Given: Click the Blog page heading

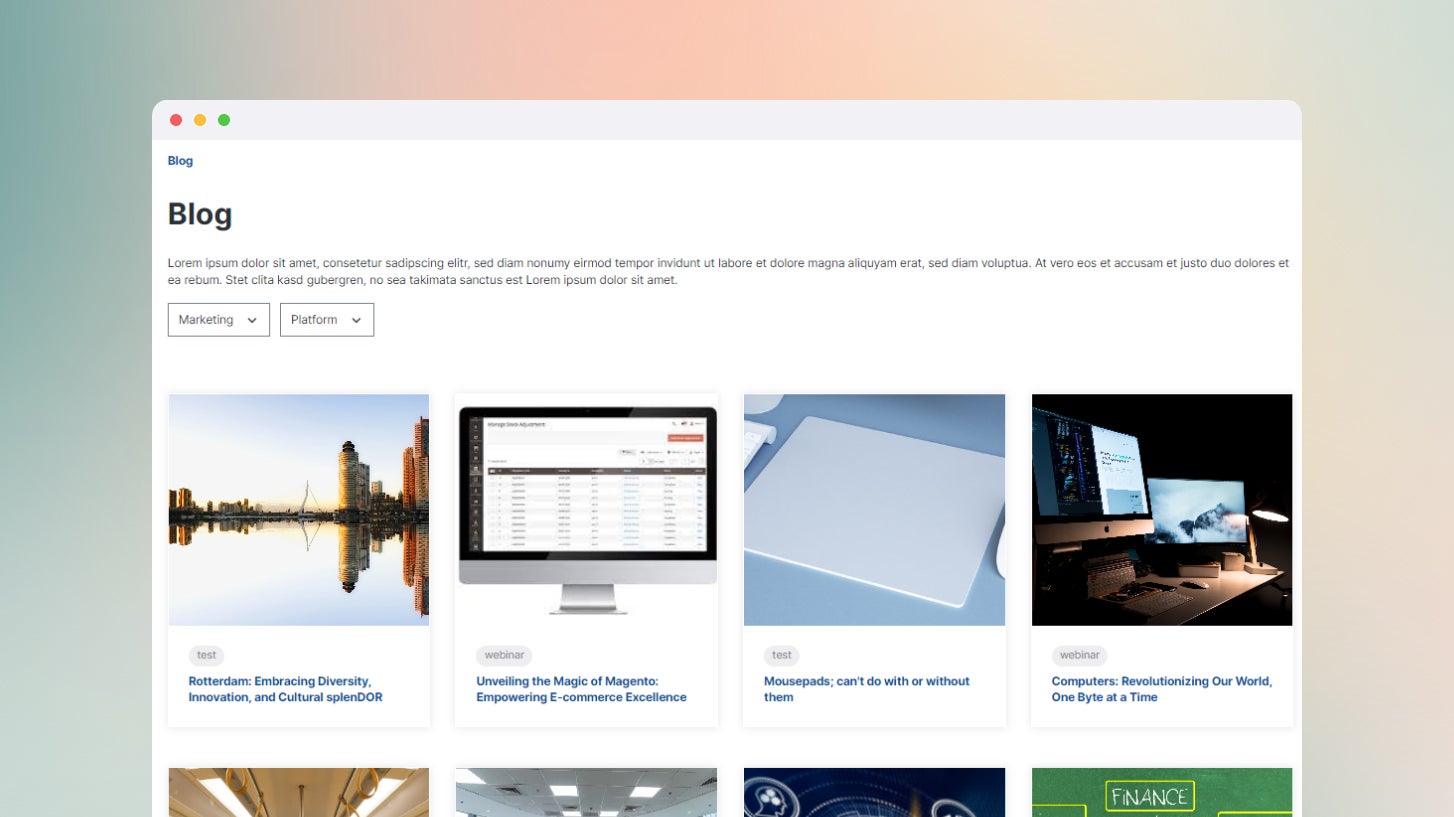Looking at the screenshot, I should pos(200,214).
